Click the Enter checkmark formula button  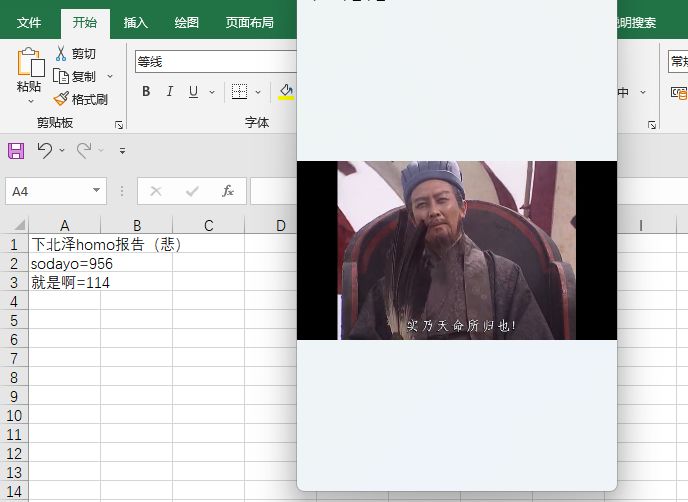tap(192, 191)
